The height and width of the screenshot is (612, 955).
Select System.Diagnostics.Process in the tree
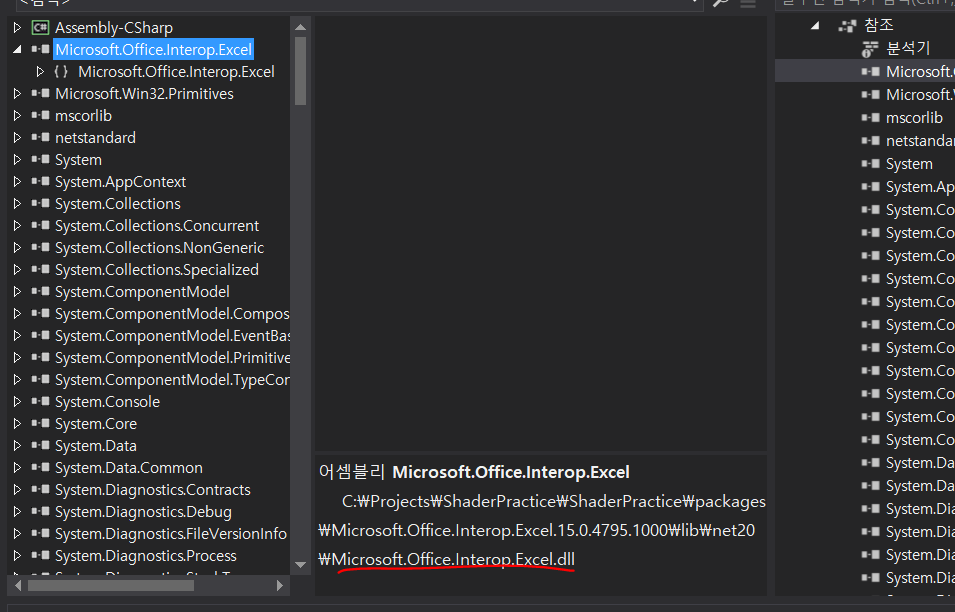146,555
